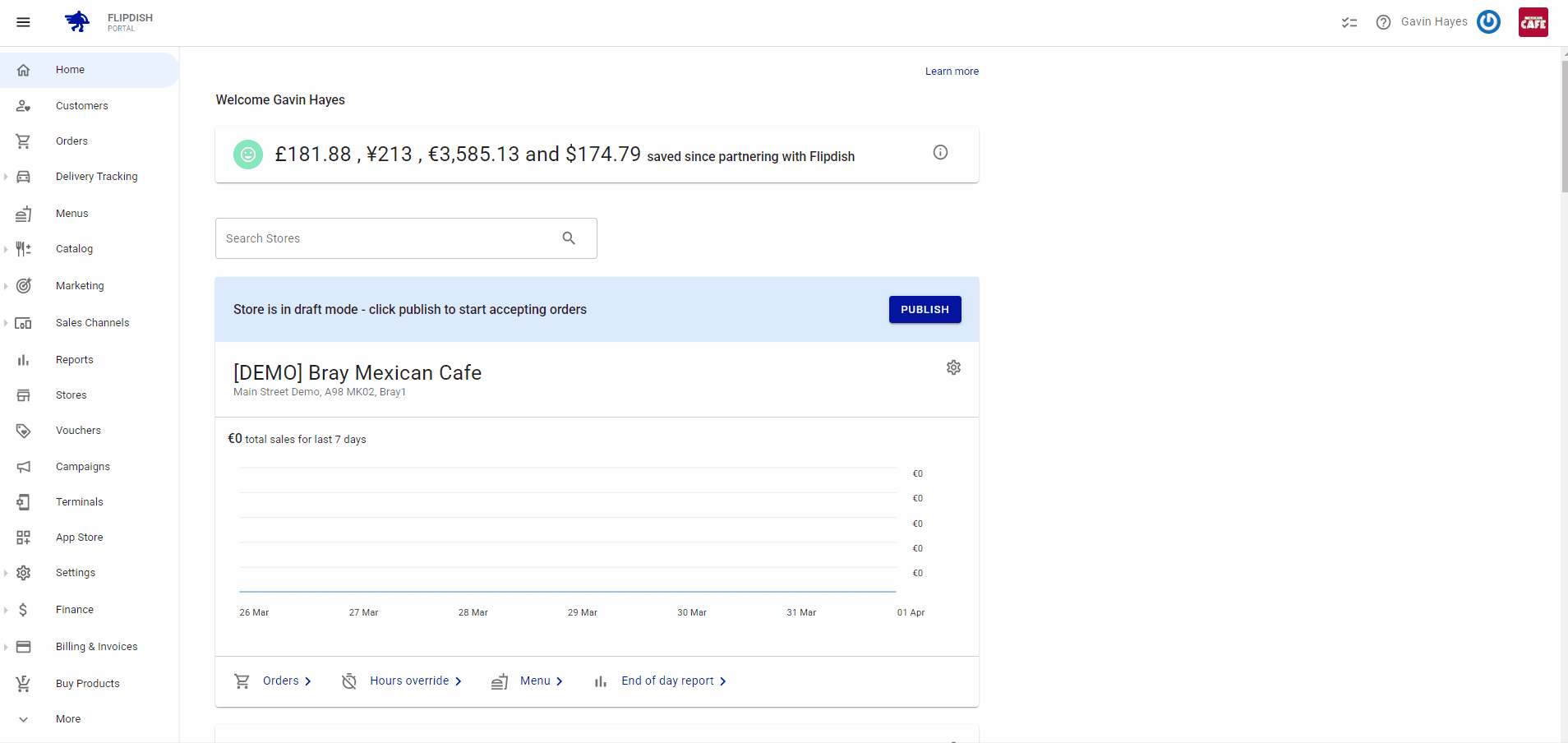Open Reports in the sidebar

[89, 360]
